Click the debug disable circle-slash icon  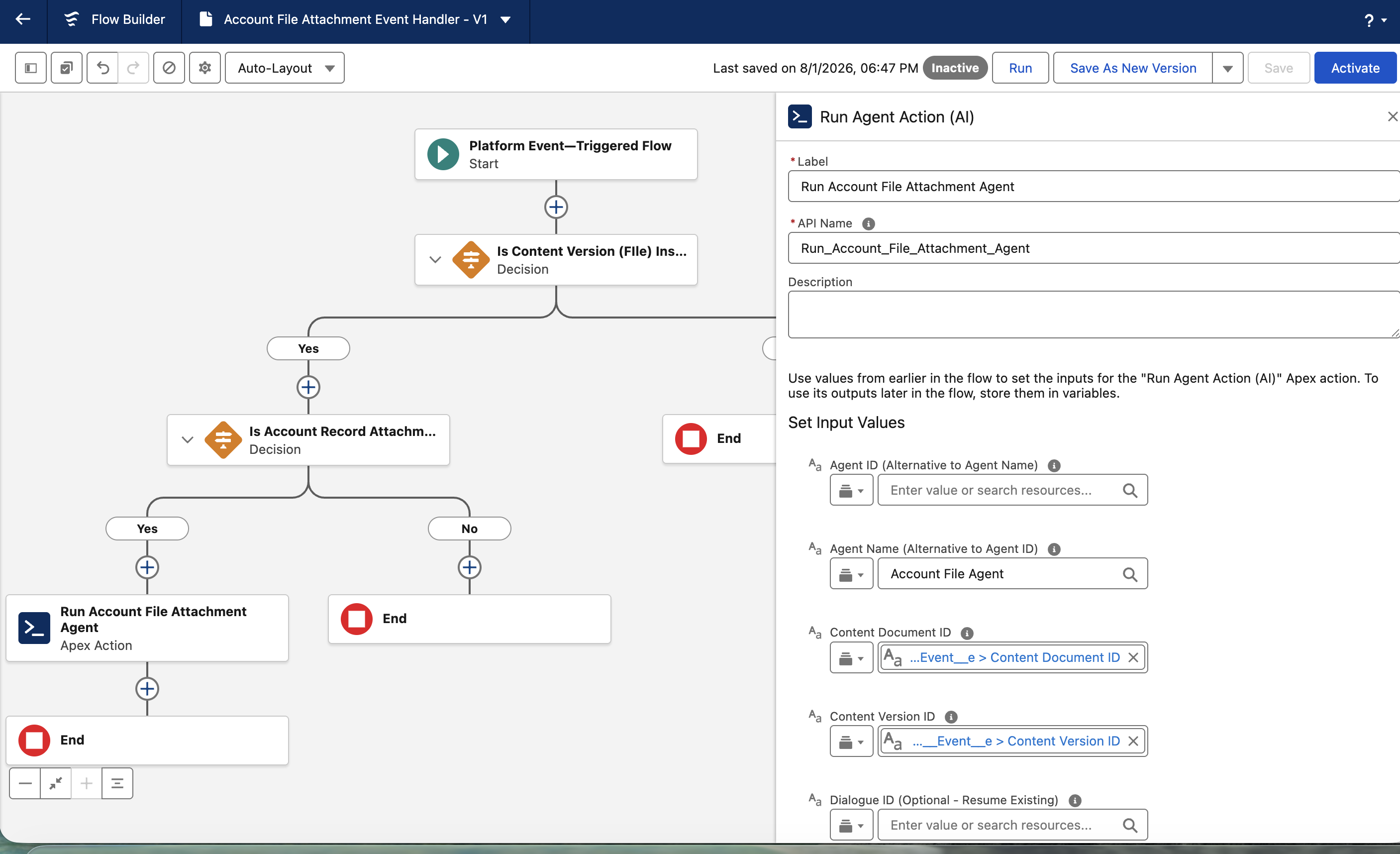click(x=169, y=68)
